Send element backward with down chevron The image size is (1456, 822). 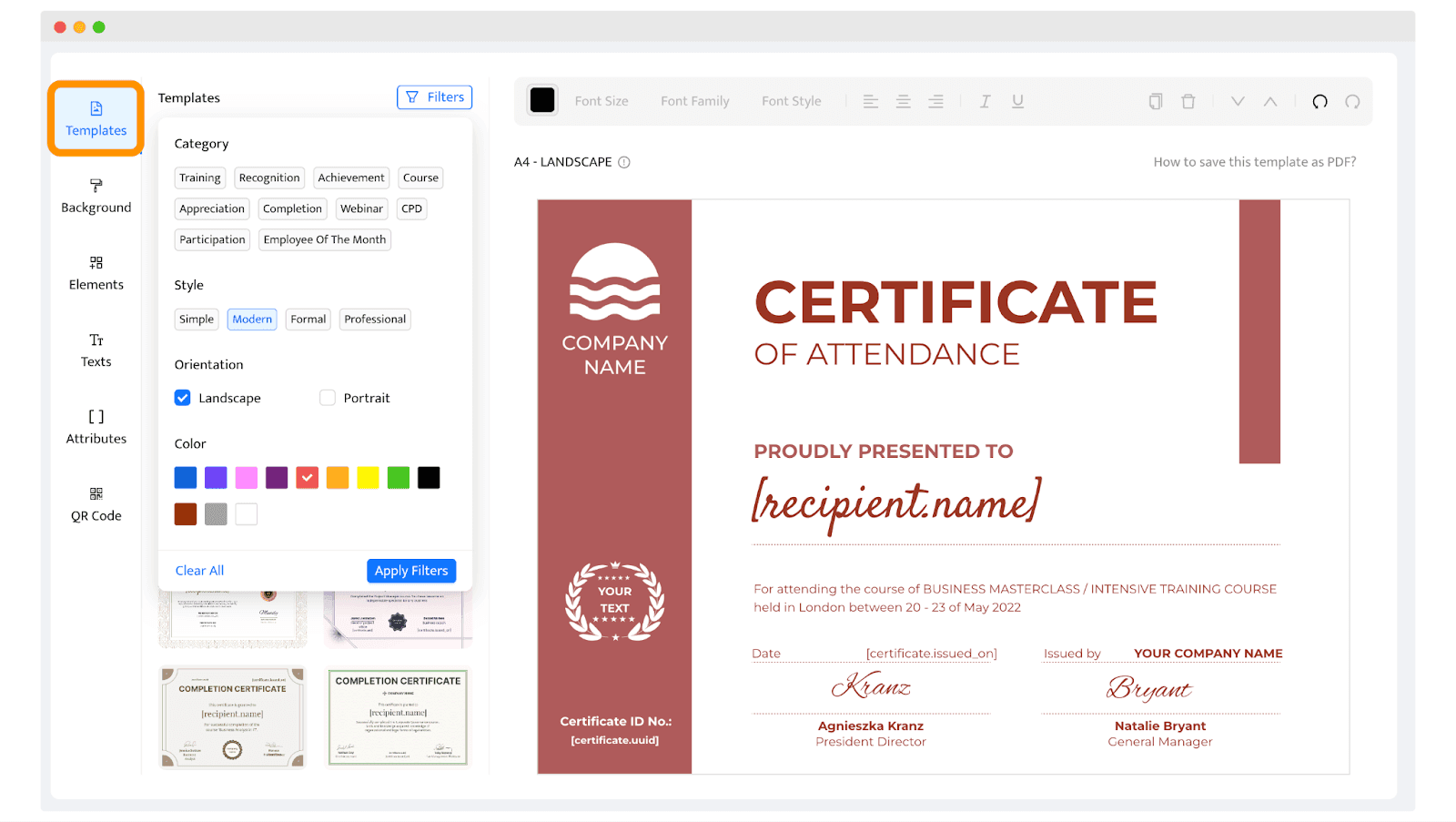[x=1238, y=101]
